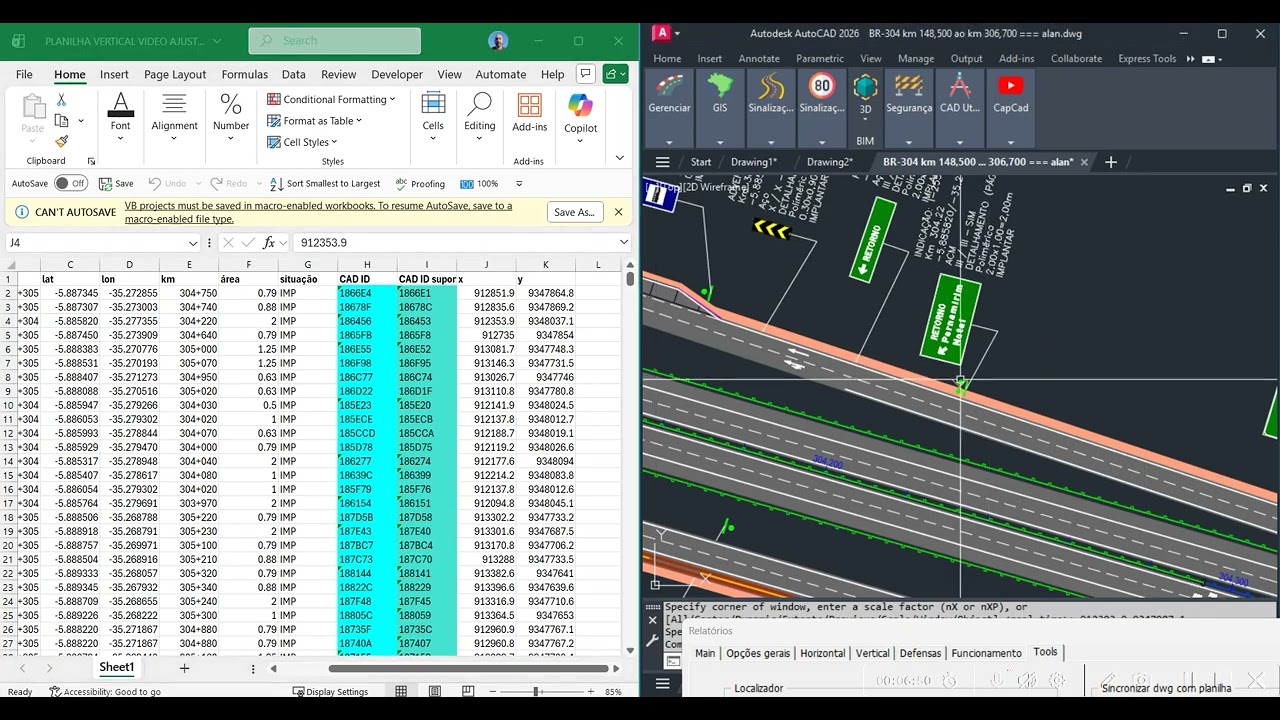Open the Number format group in Excel
This screenshot has width=1280, height=720.
(231, 117)
